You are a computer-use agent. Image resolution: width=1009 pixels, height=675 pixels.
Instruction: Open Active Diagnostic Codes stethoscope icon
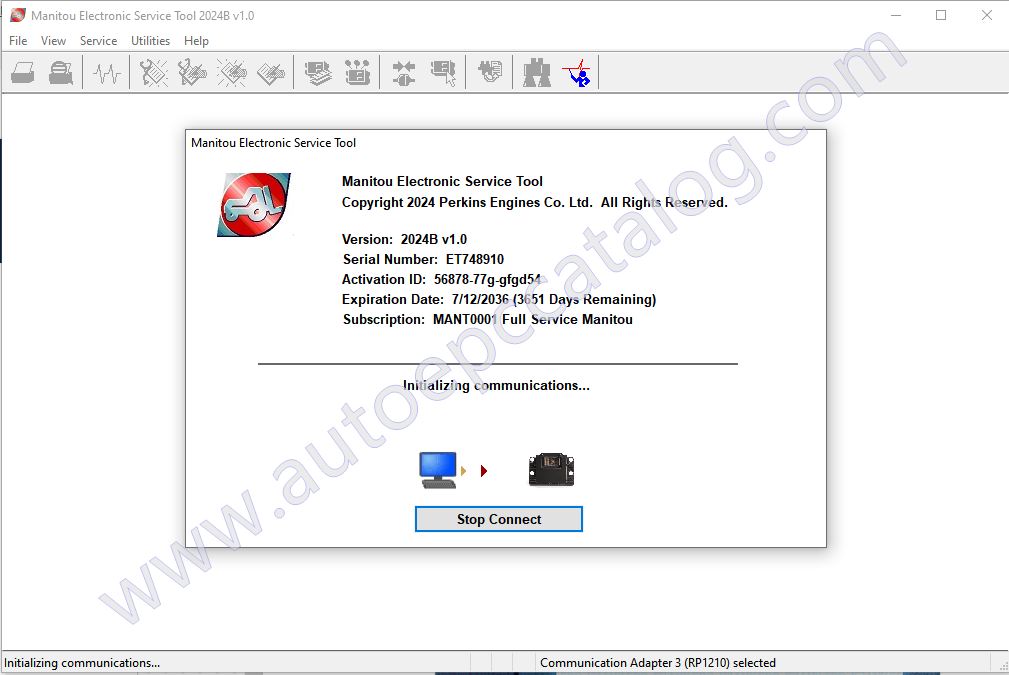click(x=153, y=73)
